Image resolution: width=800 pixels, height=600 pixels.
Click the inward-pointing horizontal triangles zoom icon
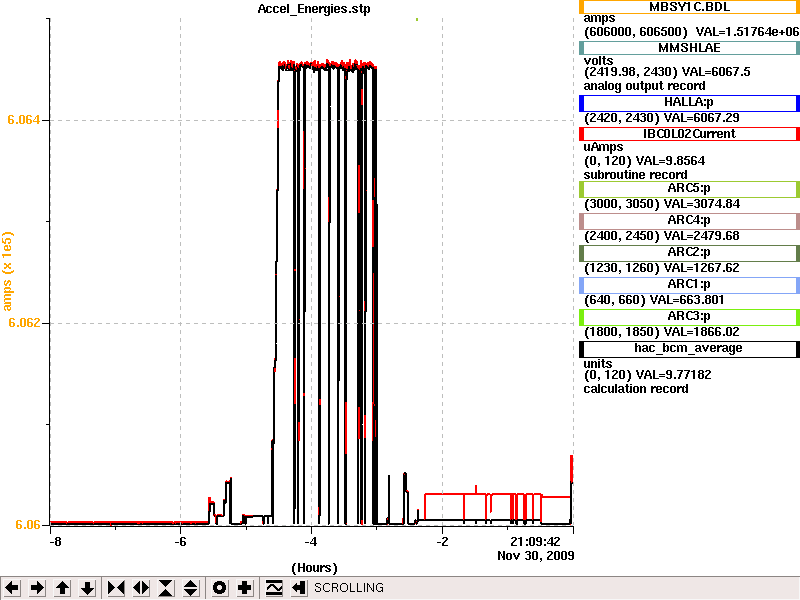coord(116,588)
